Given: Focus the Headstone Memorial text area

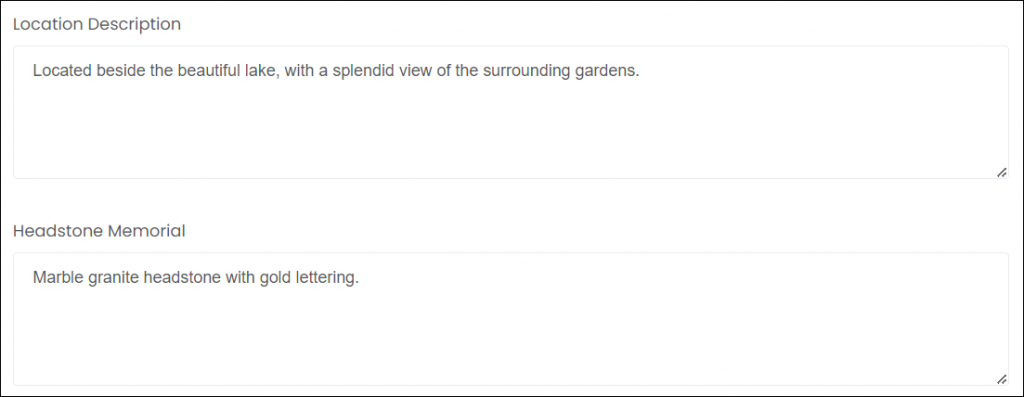Looking at the screenshot, I should coord(511,319).
